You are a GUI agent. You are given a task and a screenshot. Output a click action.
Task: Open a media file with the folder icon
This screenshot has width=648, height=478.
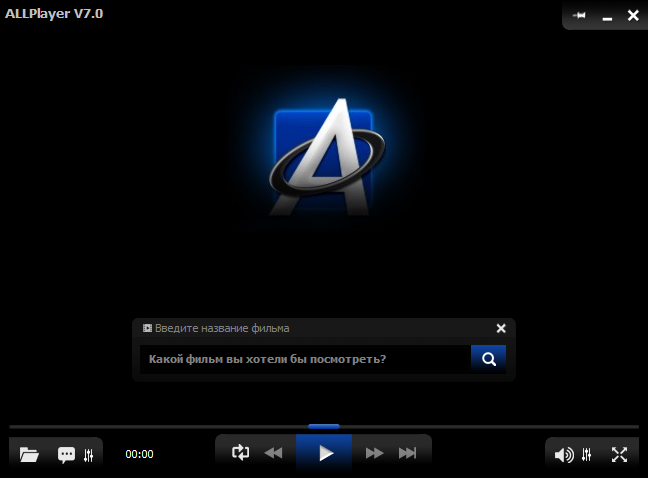29,454
